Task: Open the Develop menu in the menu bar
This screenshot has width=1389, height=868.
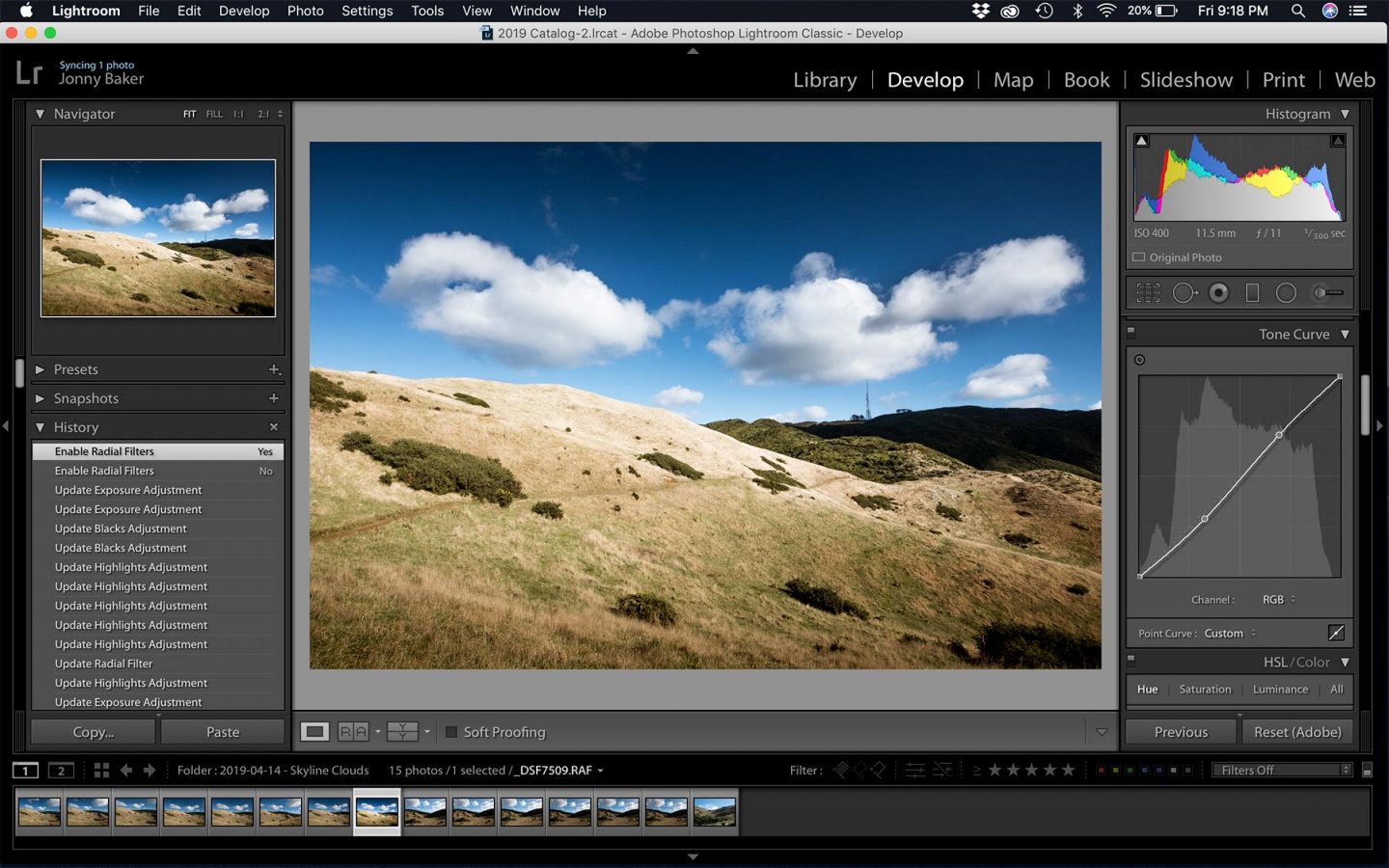Action: 244,11
